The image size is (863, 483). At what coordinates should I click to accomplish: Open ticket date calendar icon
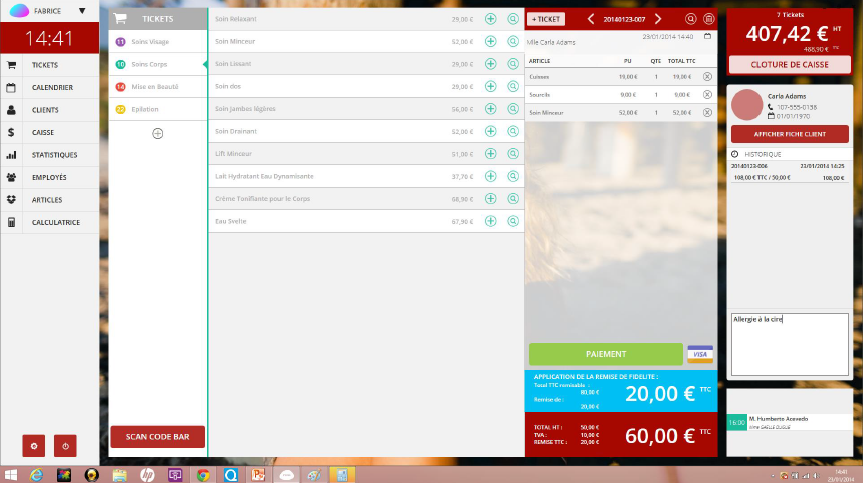click(707, 36)
